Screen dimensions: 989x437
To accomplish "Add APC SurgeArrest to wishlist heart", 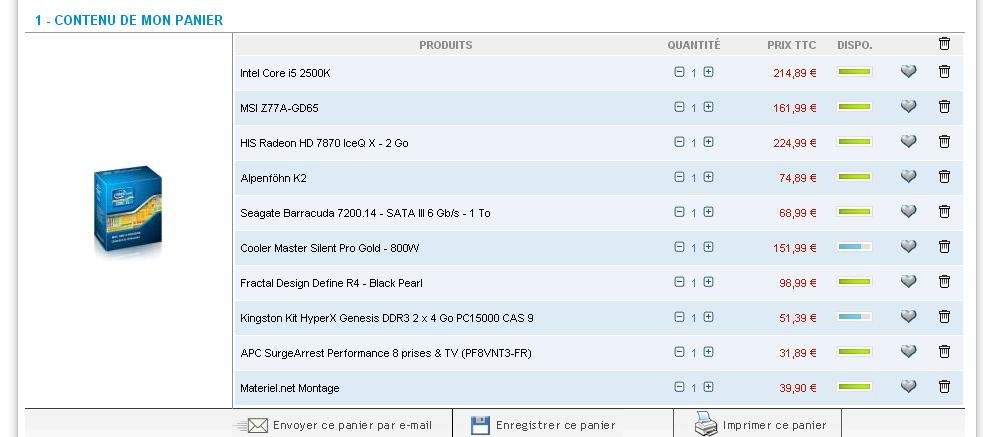I will 908,352.
